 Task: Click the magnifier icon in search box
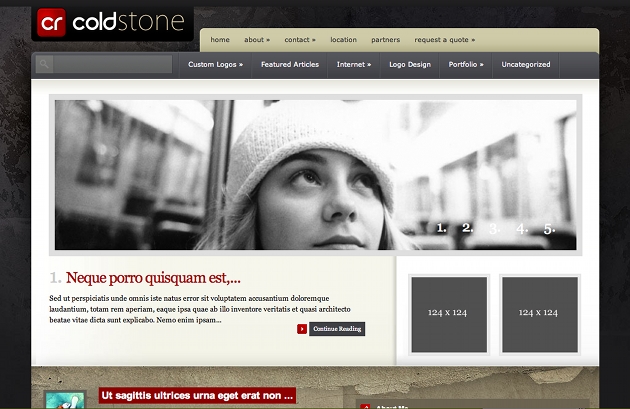point(44,65)
